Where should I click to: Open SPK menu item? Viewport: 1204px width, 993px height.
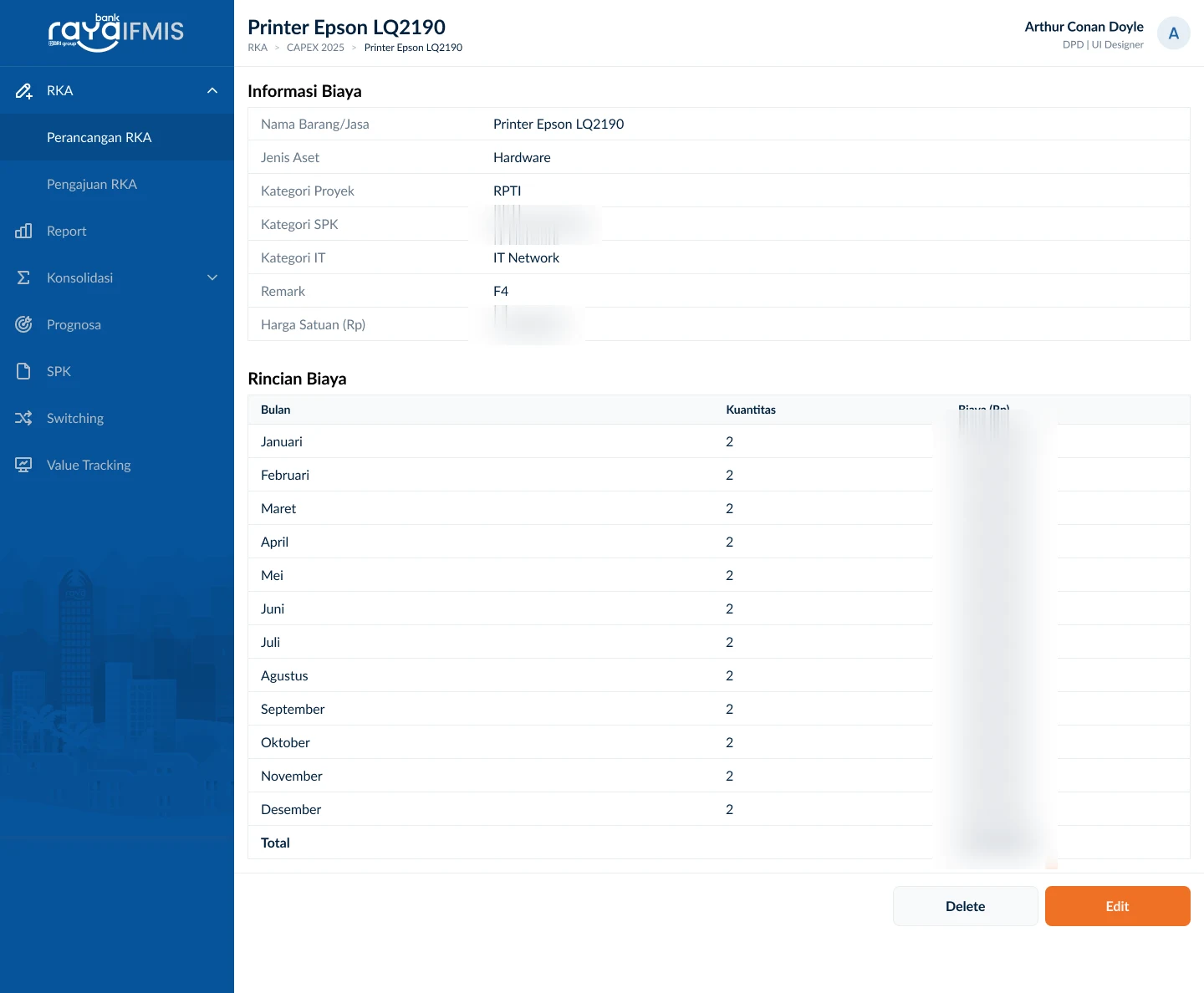pyautogui.click(x=117, y=371)
